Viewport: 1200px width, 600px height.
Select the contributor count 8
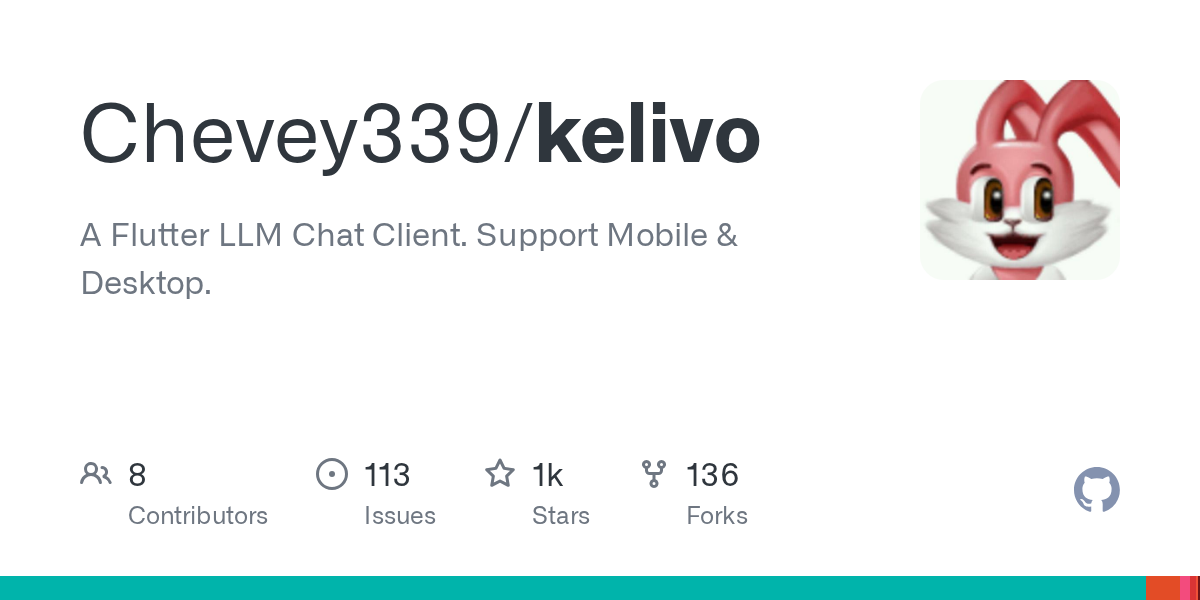137,475
